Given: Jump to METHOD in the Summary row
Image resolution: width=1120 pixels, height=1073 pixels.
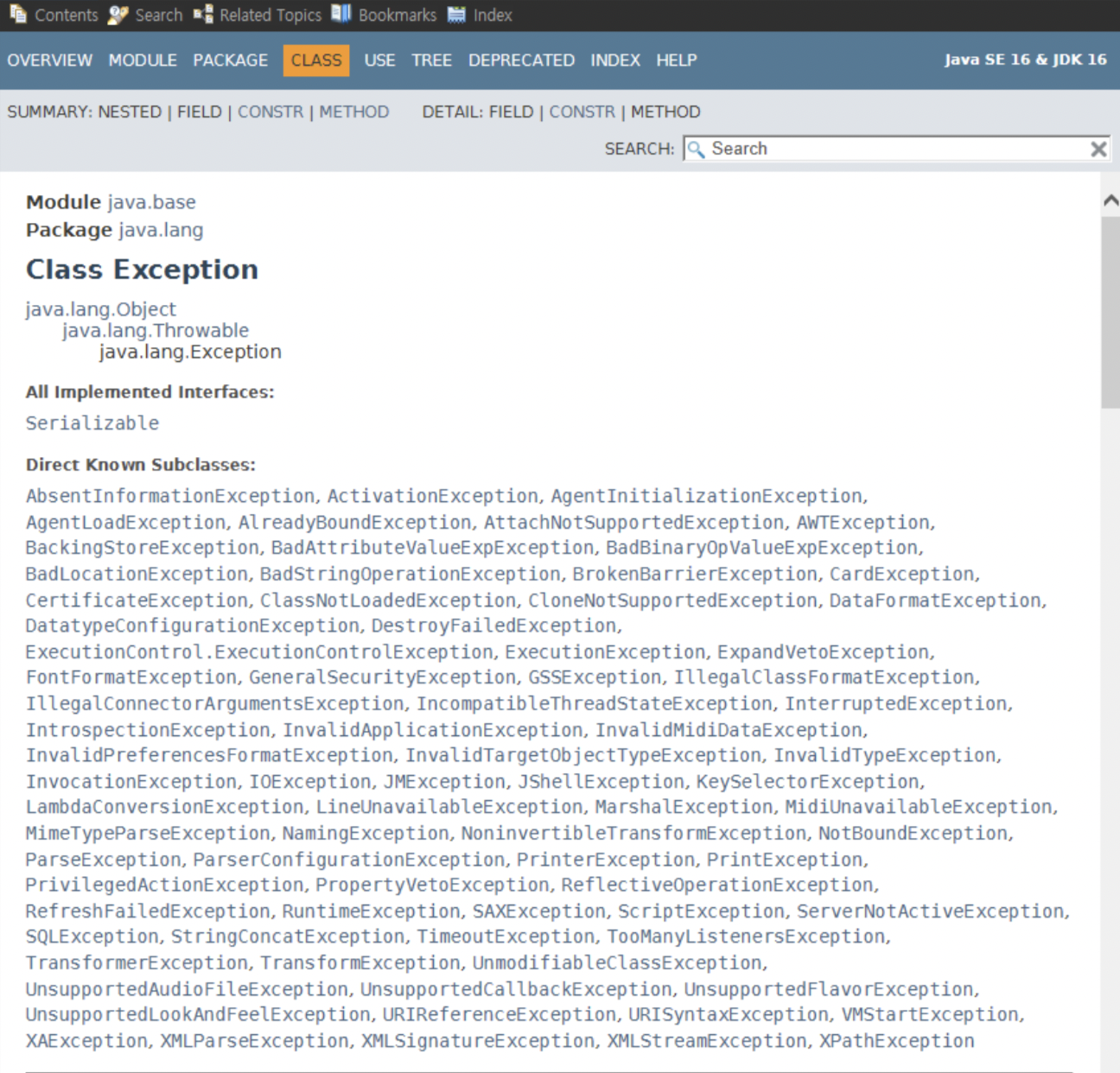Looking at the screenshot, I should tap(354, 112).
